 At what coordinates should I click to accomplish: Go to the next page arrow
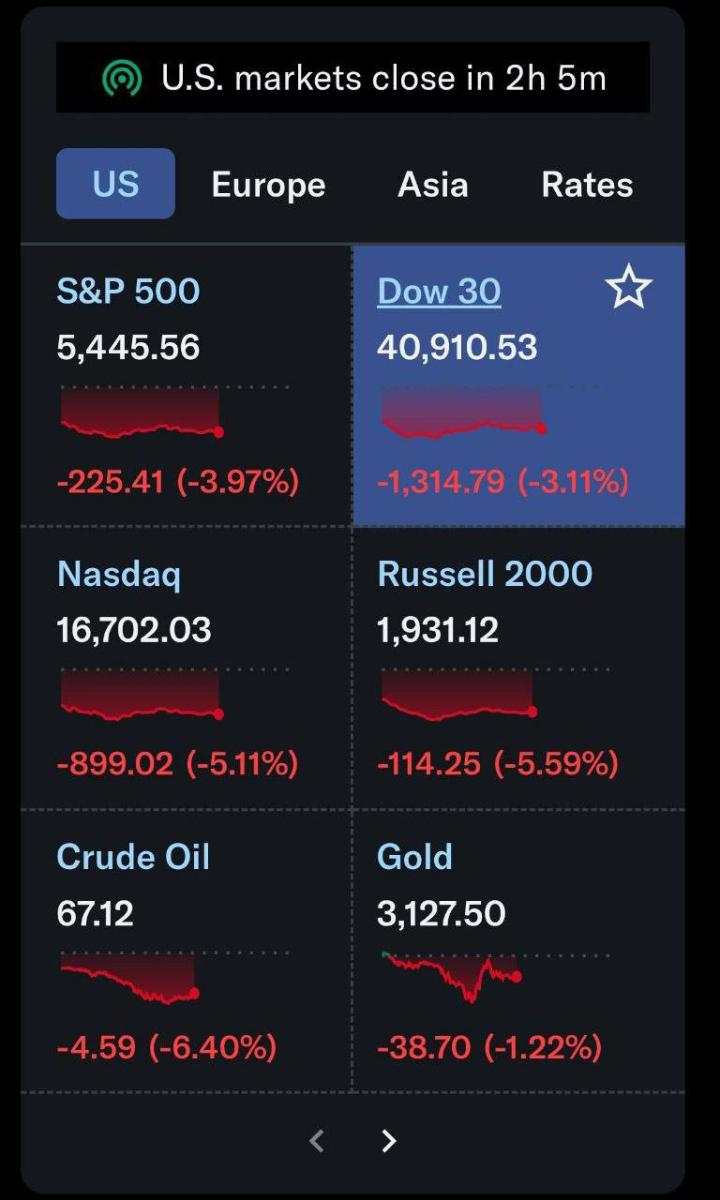point(389,1140)
